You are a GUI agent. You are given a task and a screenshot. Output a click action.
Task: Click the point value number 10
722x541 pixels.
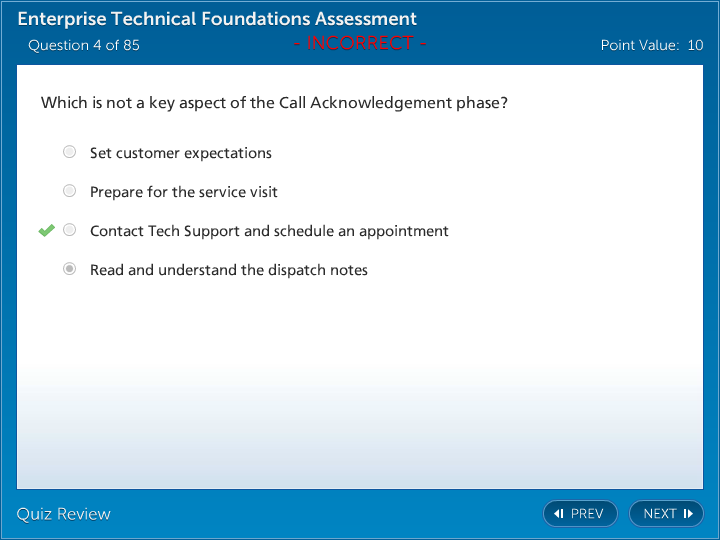pyautogui.click(x=695, y=45)
